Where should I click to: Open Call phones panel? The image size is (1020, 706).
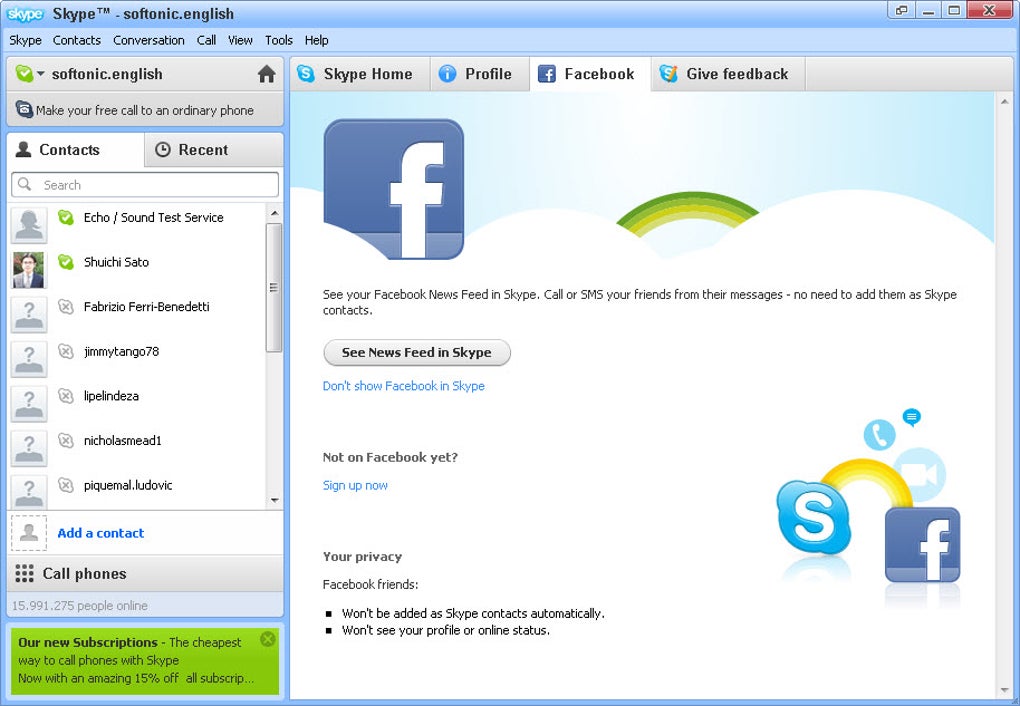tap(145, 573)
